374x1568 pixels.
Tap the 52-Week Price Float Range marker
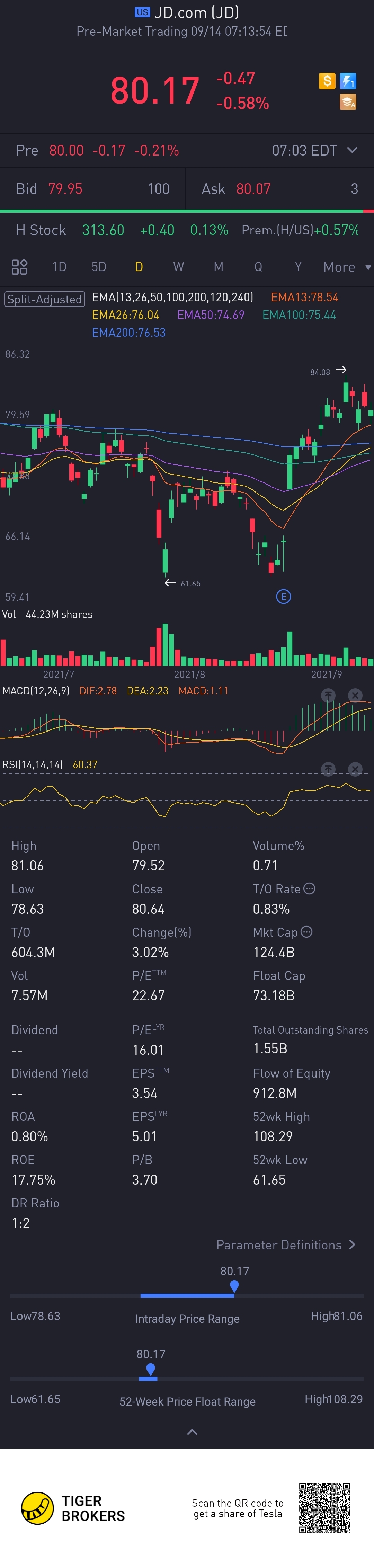(x=150, y=1369)
